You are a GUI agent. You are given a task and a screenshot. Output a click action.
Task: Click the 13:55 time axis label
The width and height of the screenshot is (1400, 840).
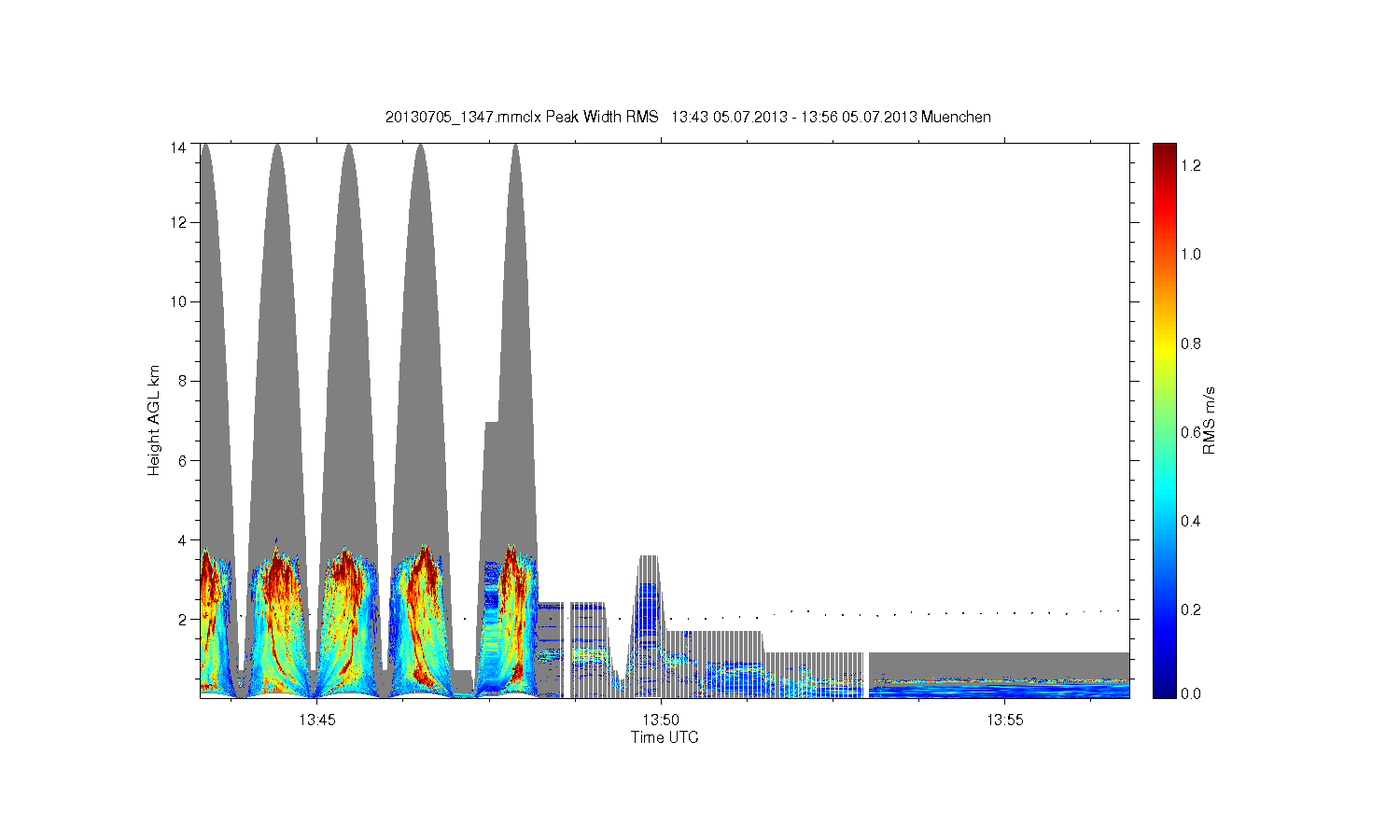coord(1005,720)
